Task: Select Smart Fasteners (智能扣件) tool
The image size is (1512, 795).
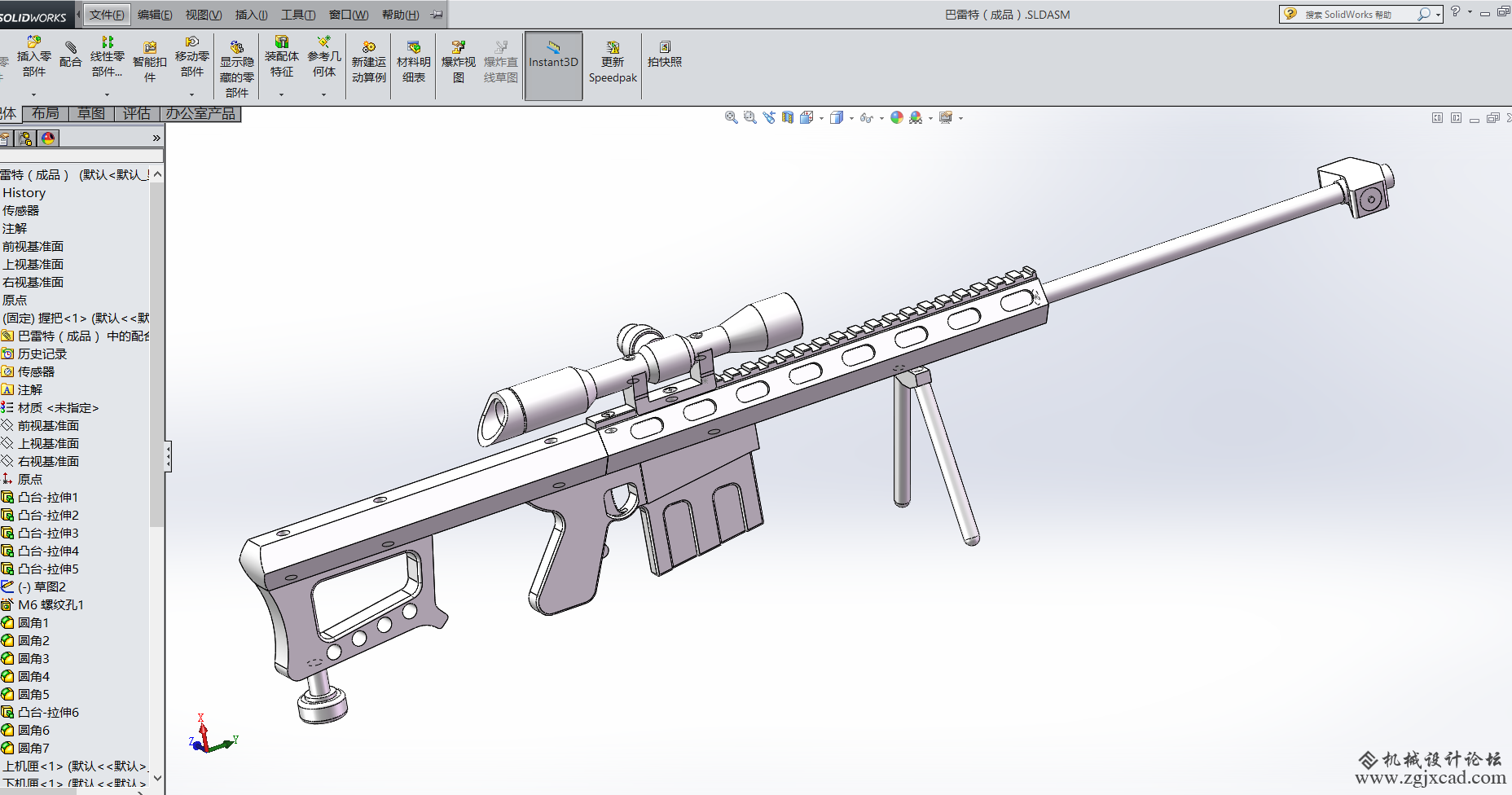Action: tap(150, 62)
